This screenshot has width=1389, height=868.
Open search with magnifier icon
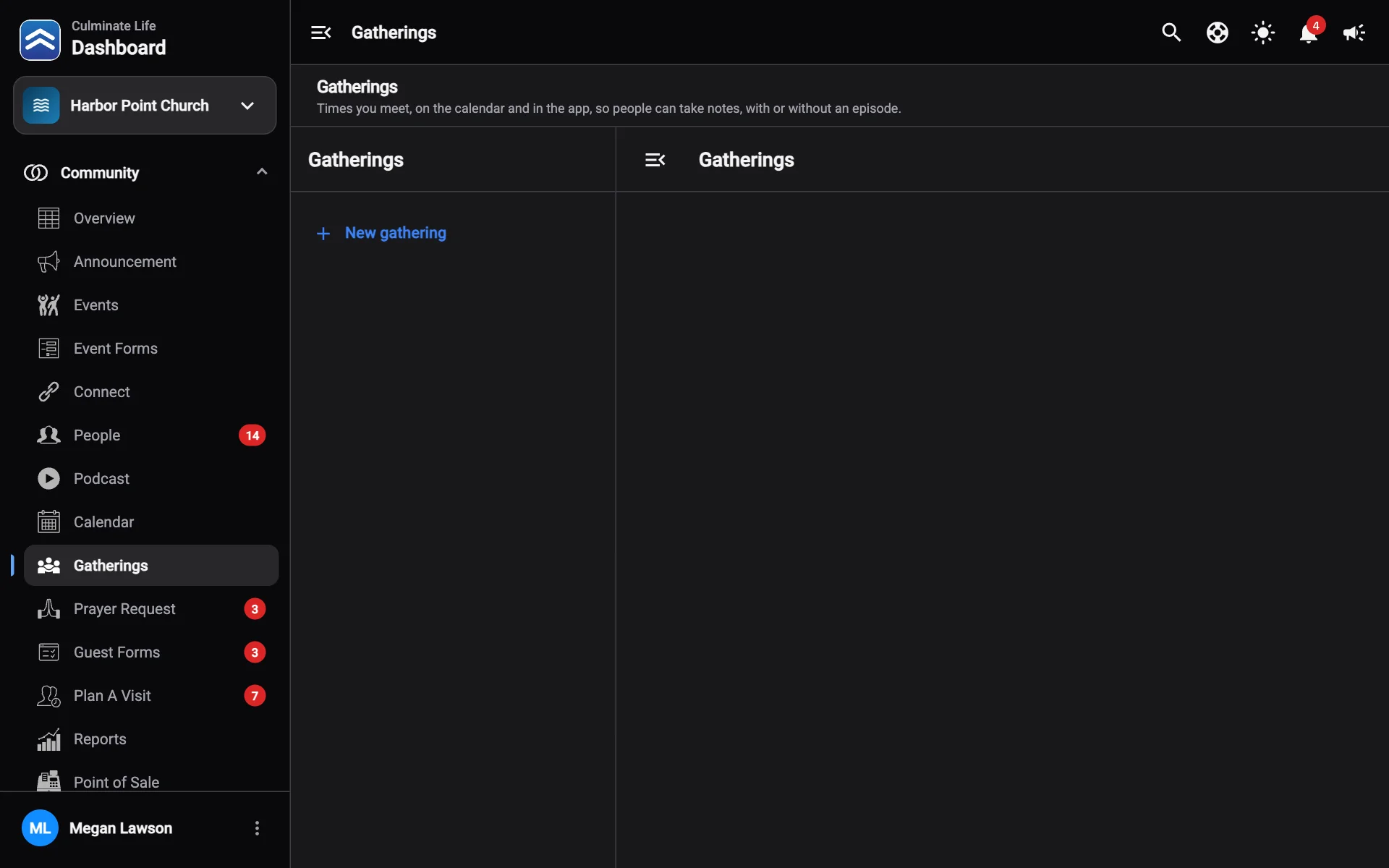[x=1171, y=33]
